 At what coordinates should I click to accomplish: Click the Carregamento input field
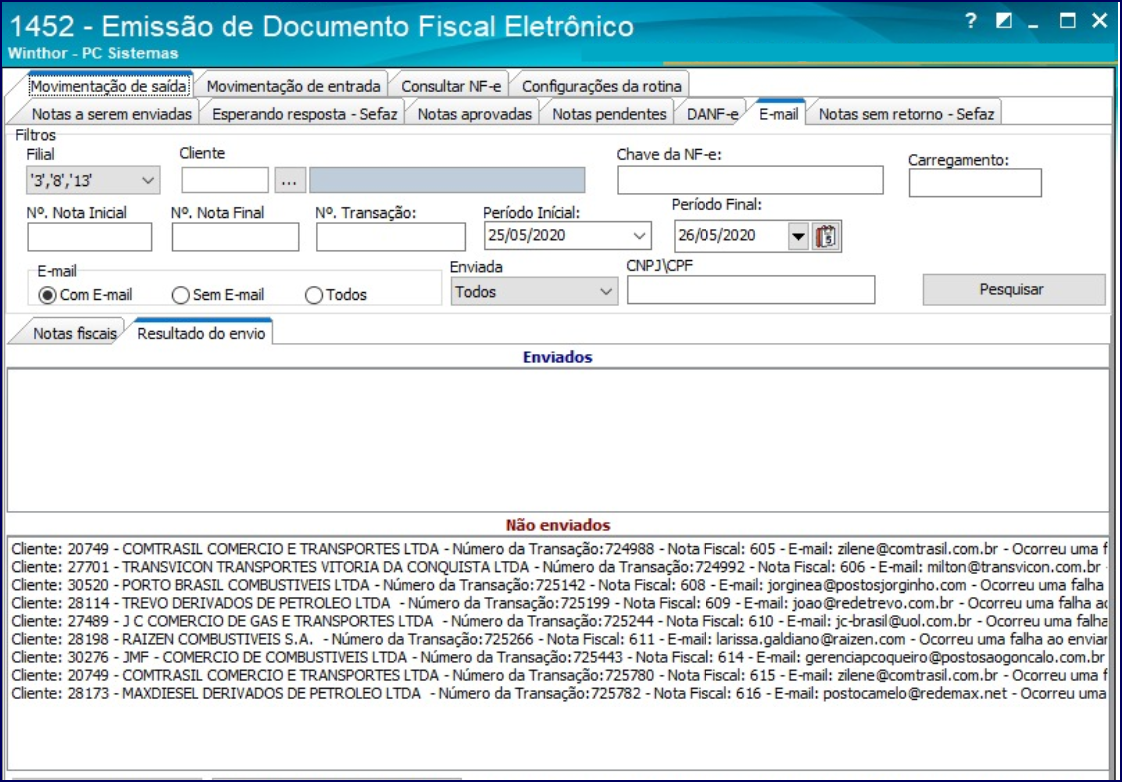click(975, 183)
